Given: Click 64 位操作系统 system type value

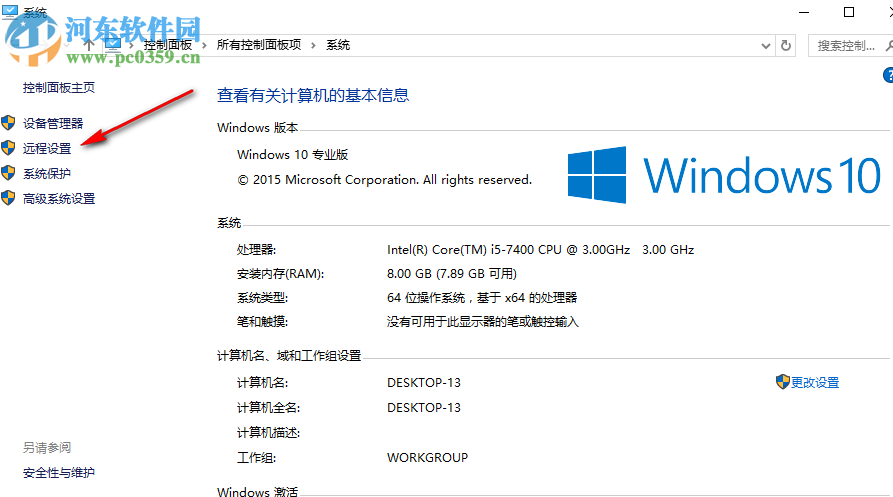Looking at the screenshot, I should pos(482,297).
